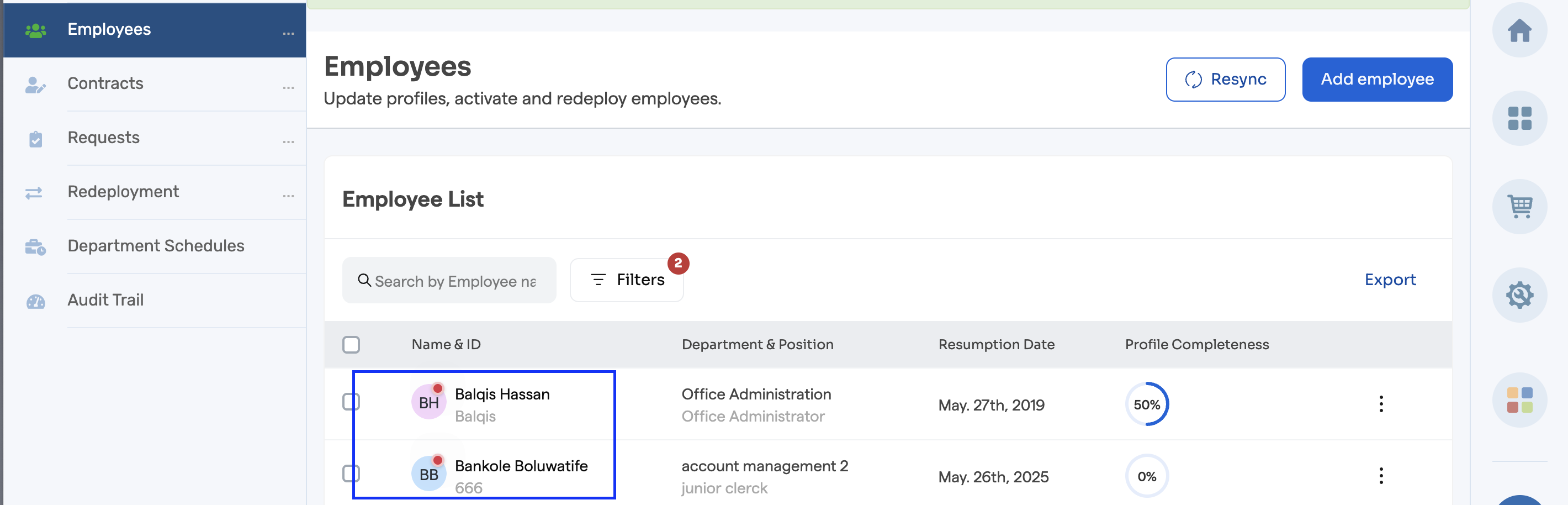Open Bankole Boluwatife's profile name
The height and width of the screenshot is (505, 1568).
(x=521, y=466)
